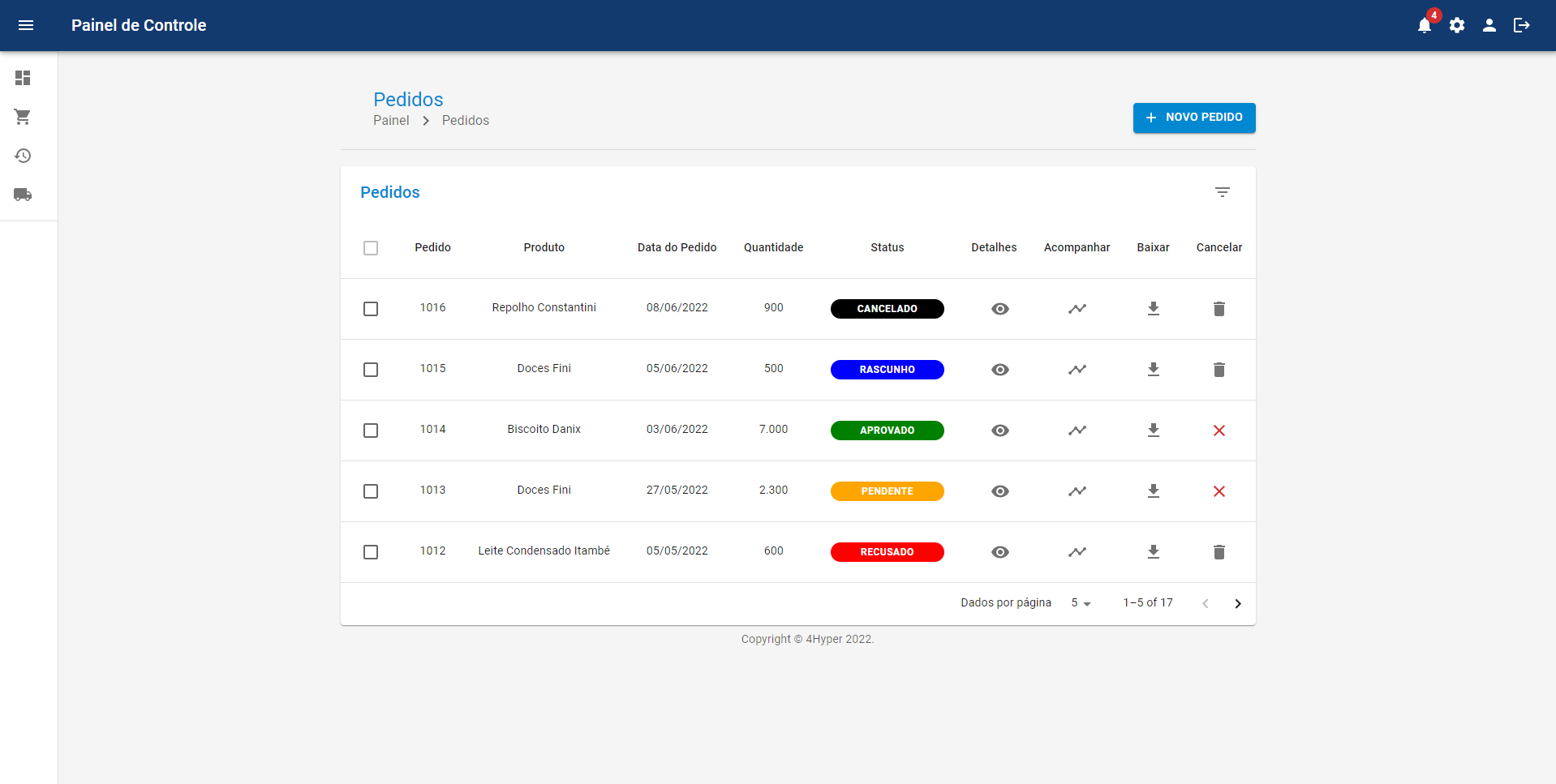Navigate to Painel breadcrumb link
Screen dimensions: 1556x784
point(391,121)
